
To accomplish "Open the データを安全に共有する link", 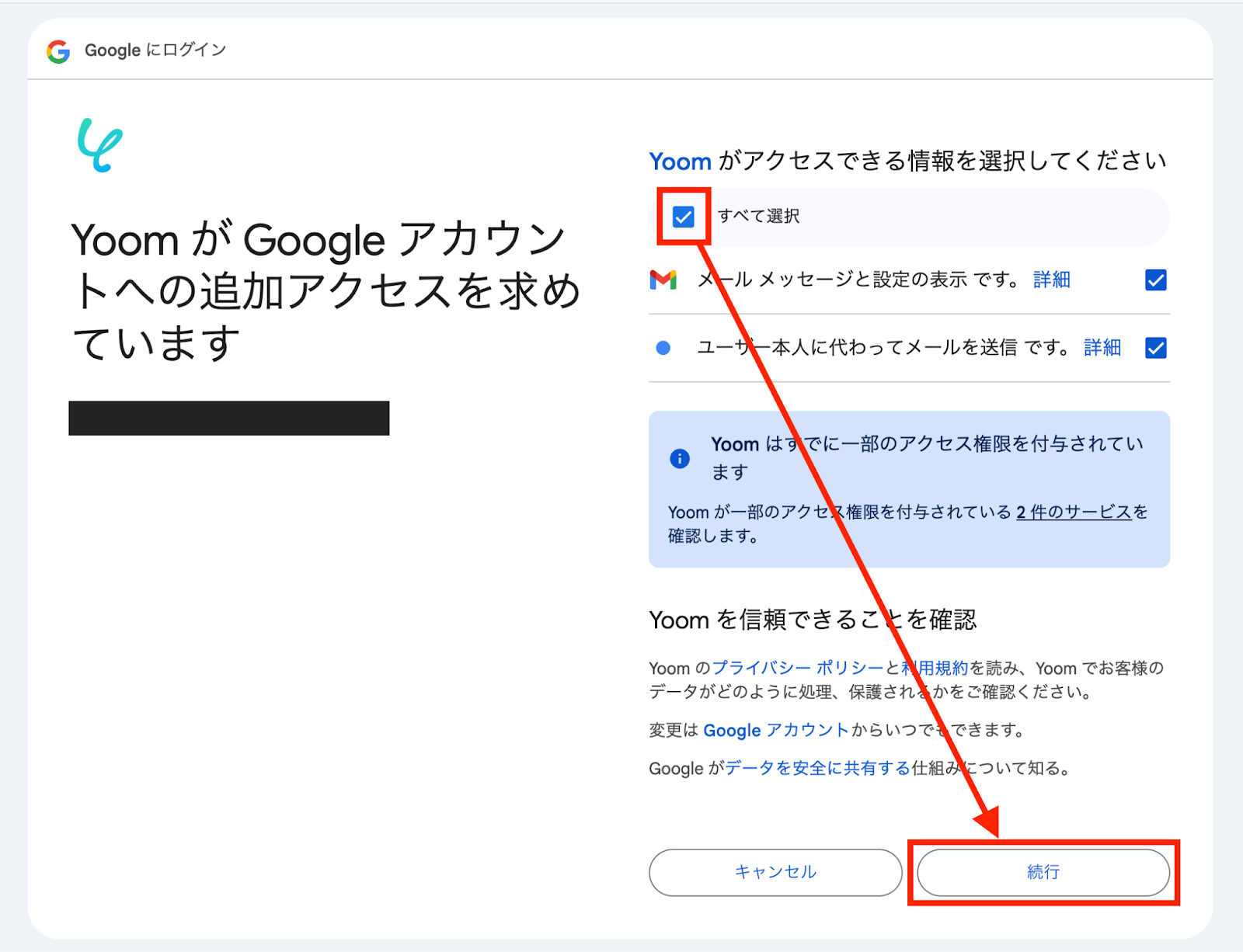I will 817,768.
